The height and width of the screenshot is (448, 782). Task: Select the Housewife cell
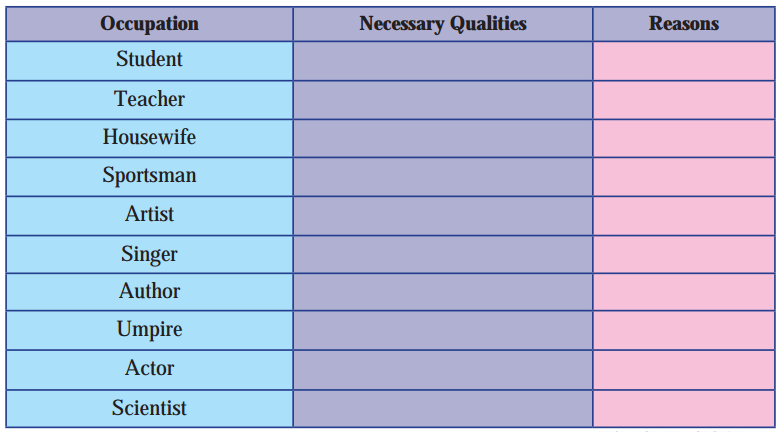click(x=149, y=138)
